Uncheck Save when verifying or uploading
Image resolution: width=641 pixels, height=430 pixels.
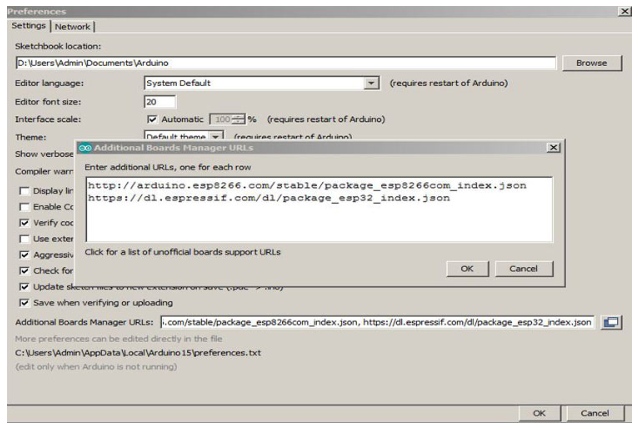25,302
